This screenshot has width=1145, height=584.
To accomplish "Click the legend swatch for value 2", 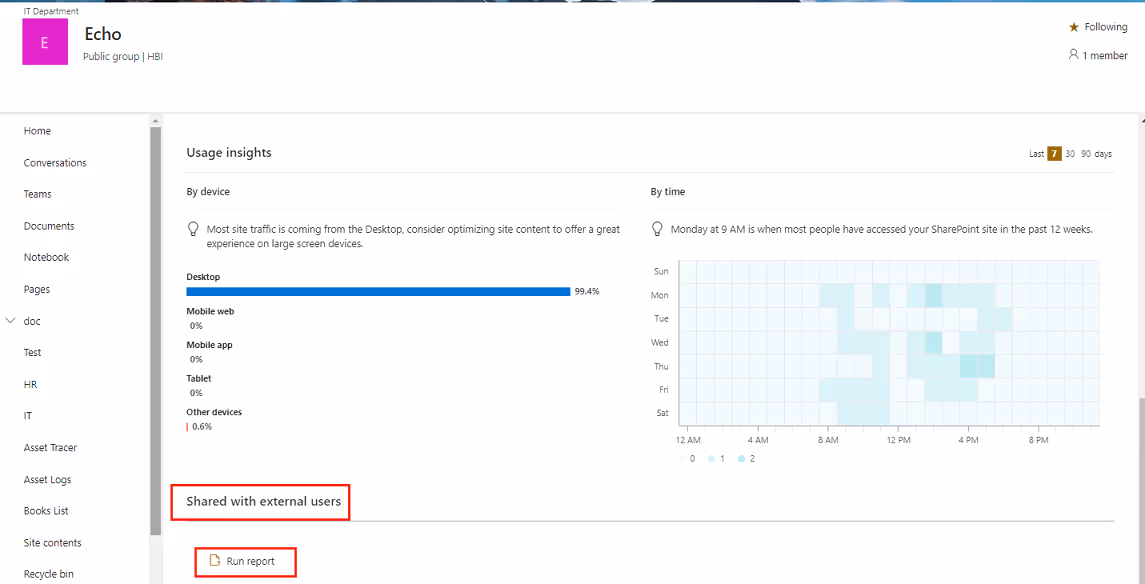I will [x=741, y=459].
